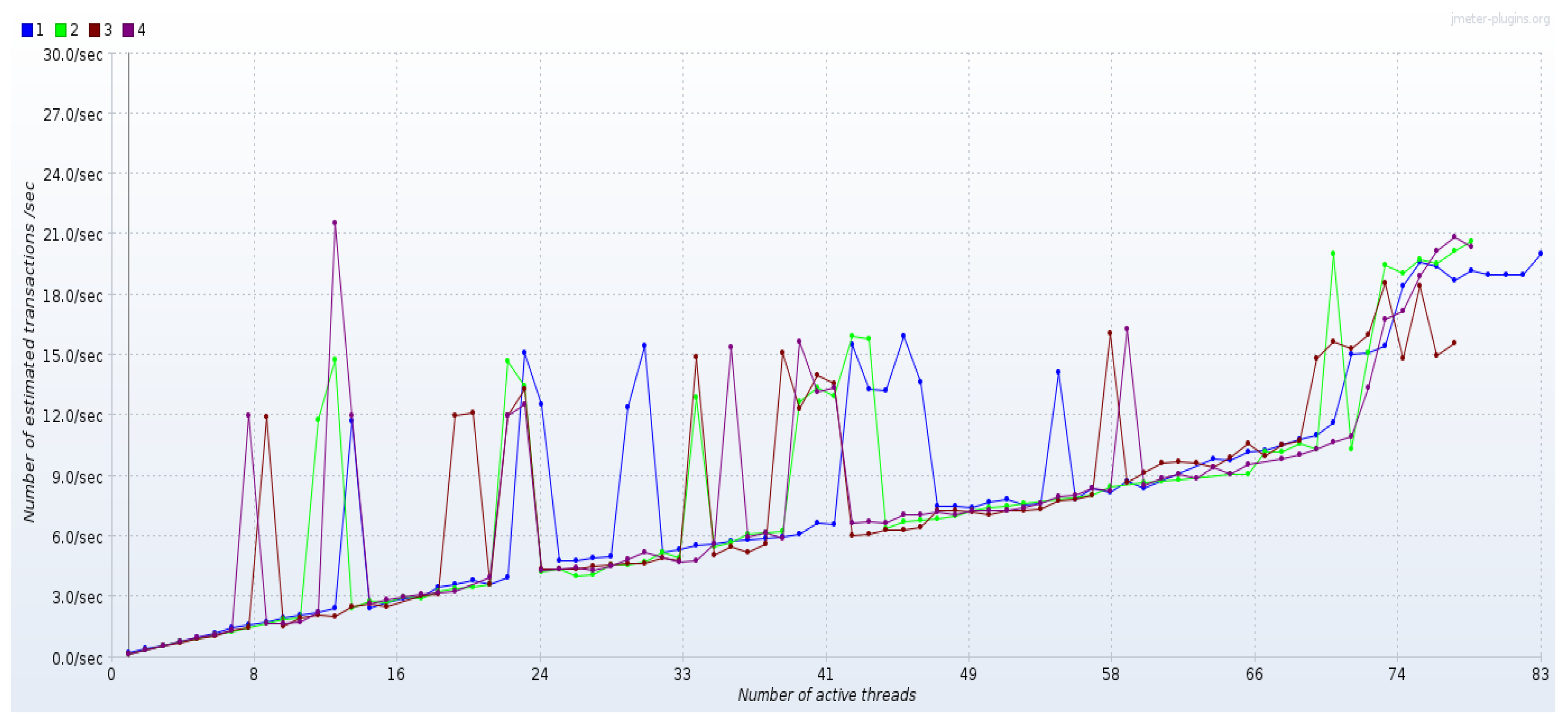Click the 58 tick label on the x-axis
Image resolution: width=1568 pixels, height=725 pixels.
[1110, 674]
